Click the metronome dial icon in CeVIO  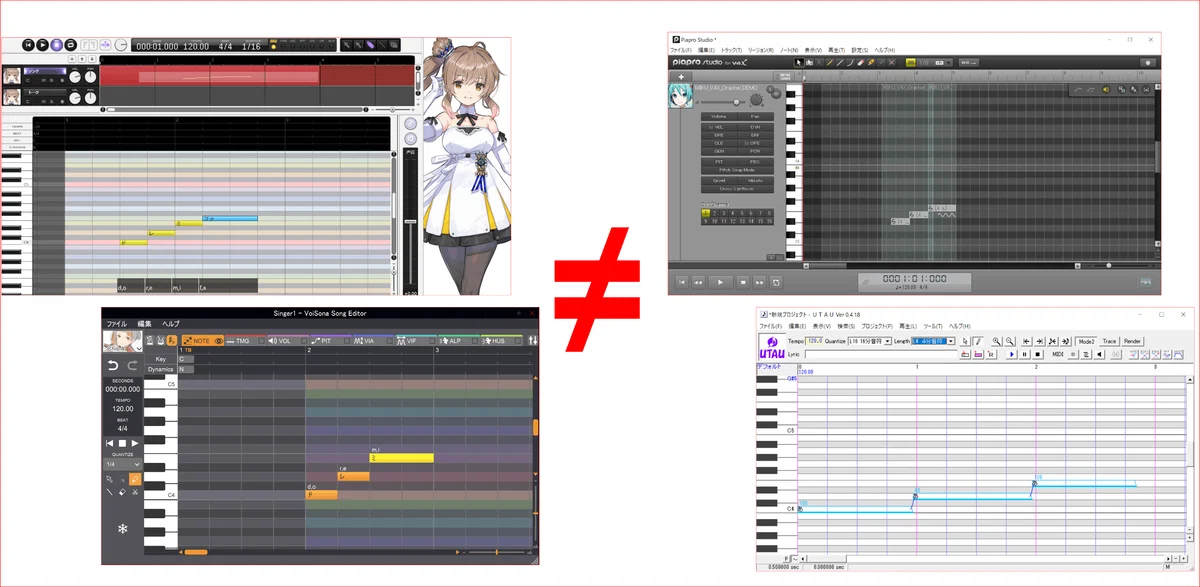pyautogui.click(x=121, y=45)
